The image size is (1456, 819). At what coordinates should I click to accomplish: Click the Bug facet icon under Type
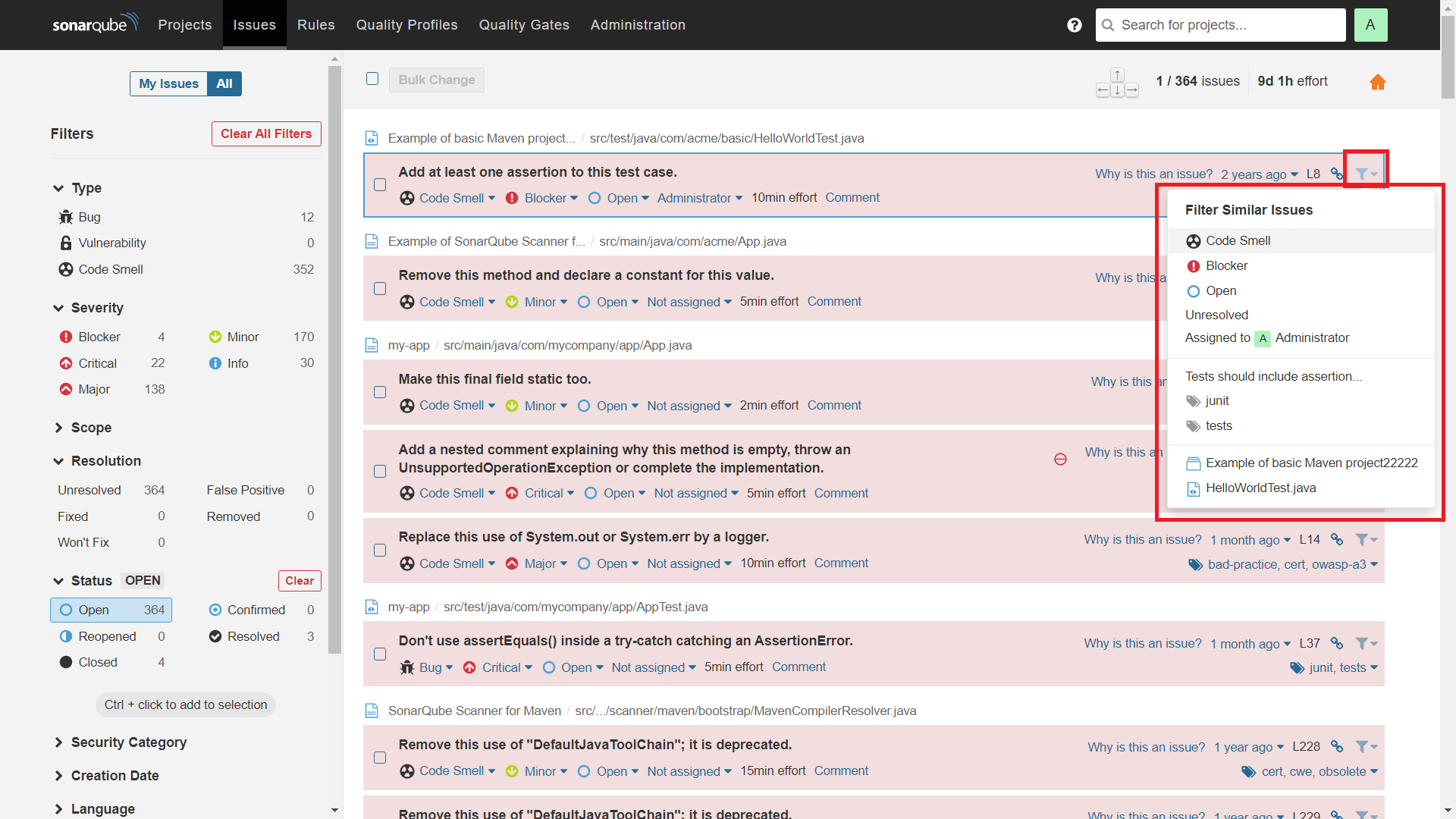(x=66, y=217)
